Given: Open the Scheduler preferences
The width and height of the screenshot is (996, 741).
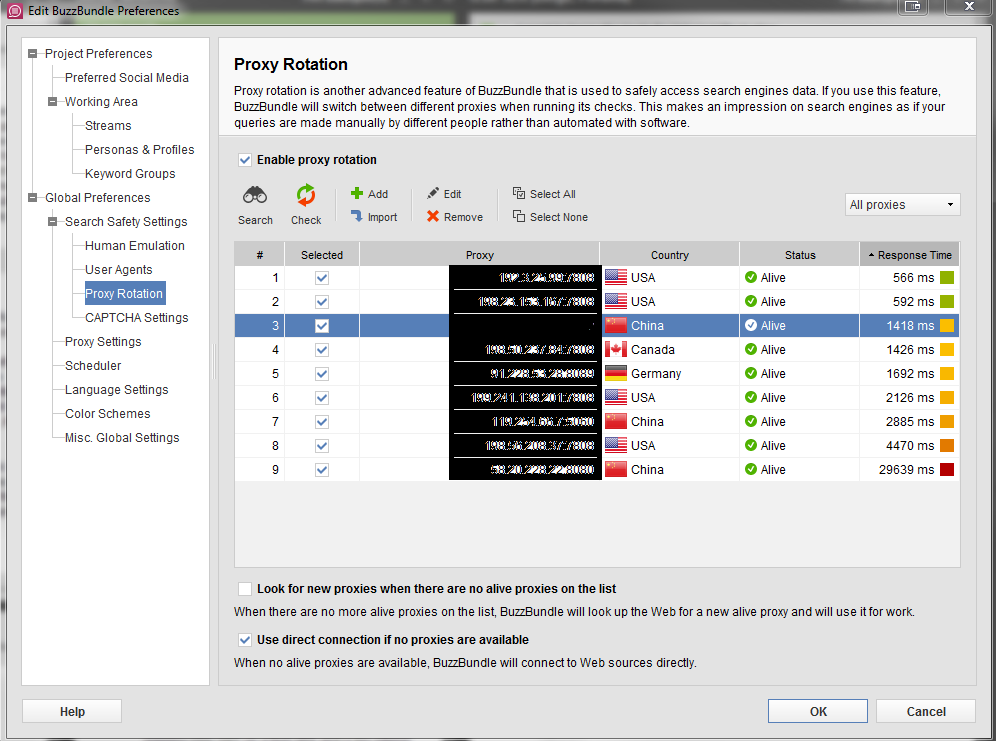Looking at the screenshot, I should pos(93,366).
